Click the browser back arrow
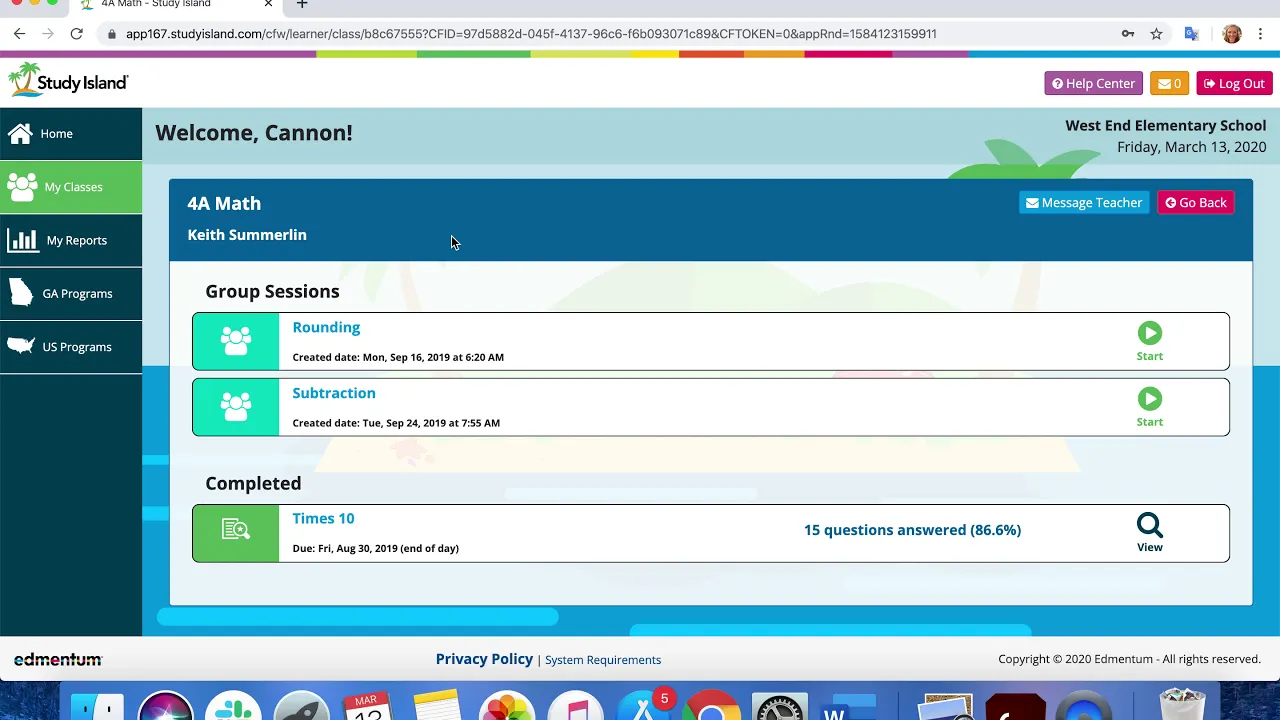Image resolution: width=1280 pixels, height=720 pixels. click(x=19, y=34)
